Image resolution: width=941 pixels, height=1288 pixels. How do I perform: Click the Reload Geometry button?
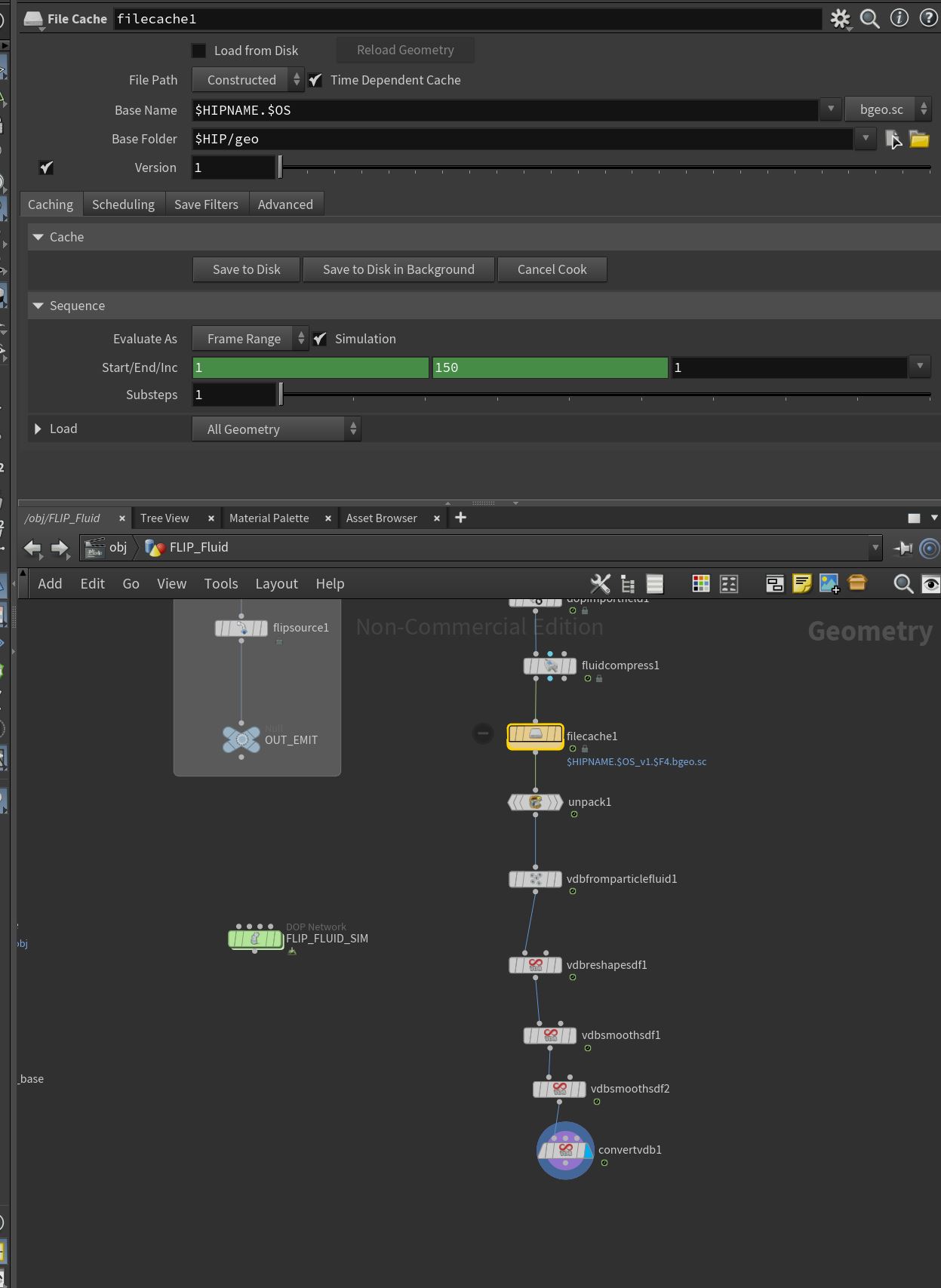pyautogui.click(x=405, y=50)
